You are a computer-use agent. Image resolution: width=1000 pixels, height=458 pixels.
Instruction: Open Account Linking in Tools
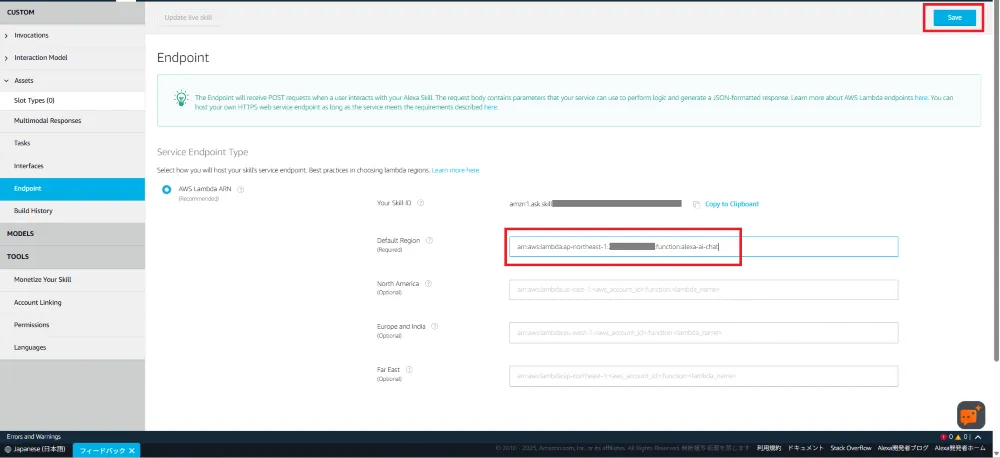[38, 302]
